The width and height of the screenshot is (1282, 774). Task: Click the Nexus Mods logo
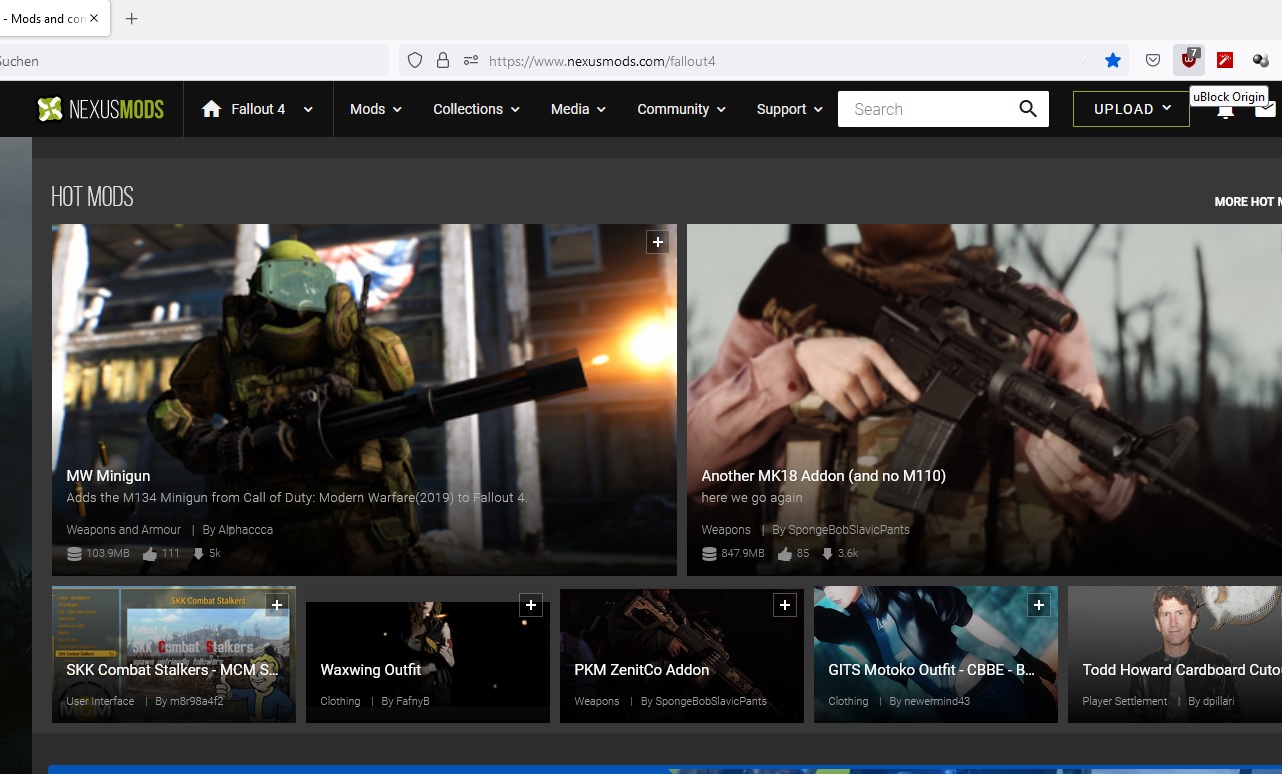pos(100,109)
